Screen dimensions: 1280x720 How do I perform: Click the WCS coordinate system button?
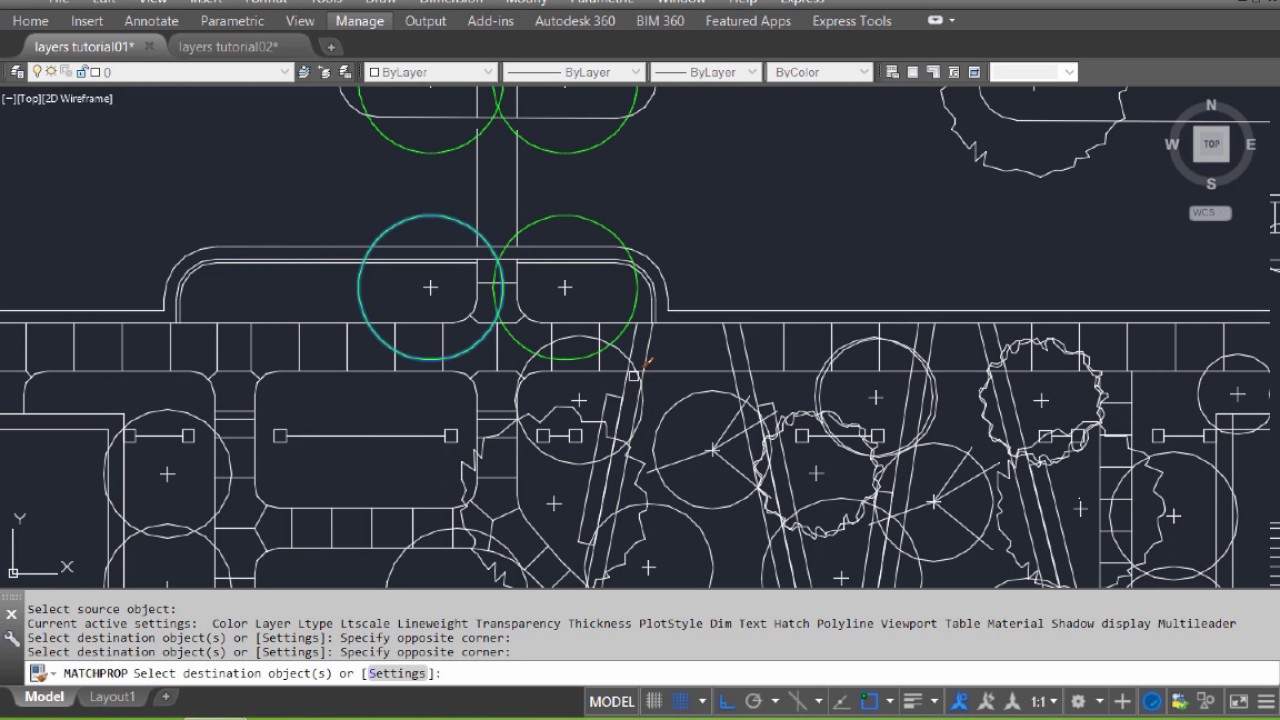(x=1210, y=212)
